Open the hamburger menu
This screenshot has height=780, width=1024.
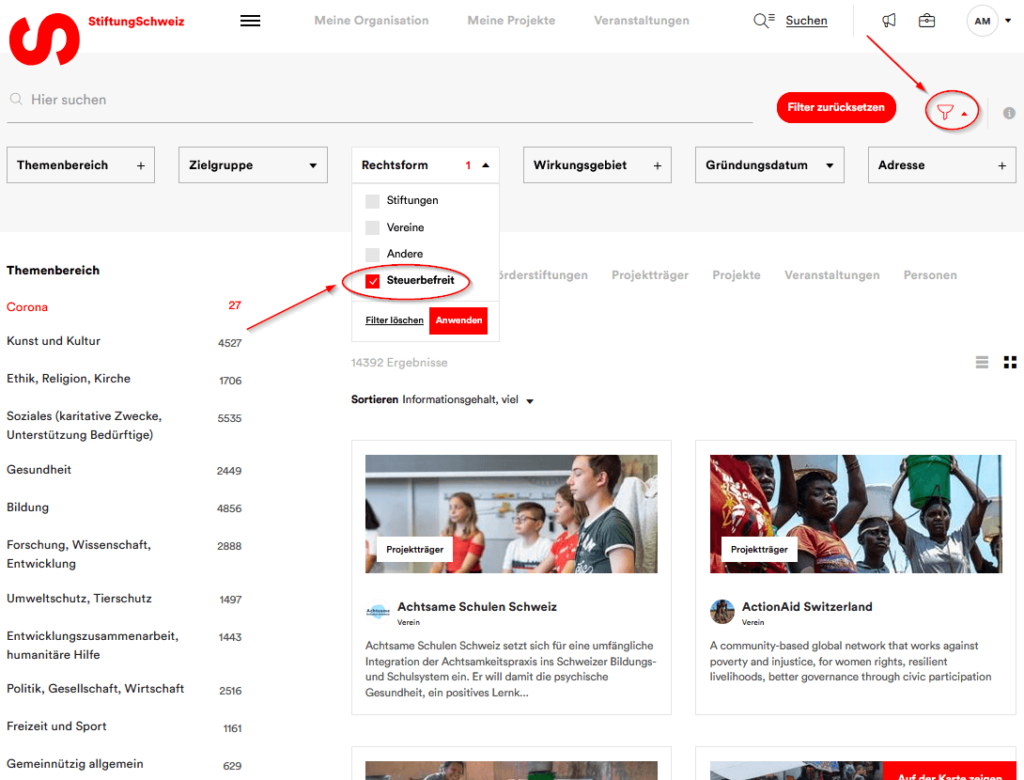point(250,21)
